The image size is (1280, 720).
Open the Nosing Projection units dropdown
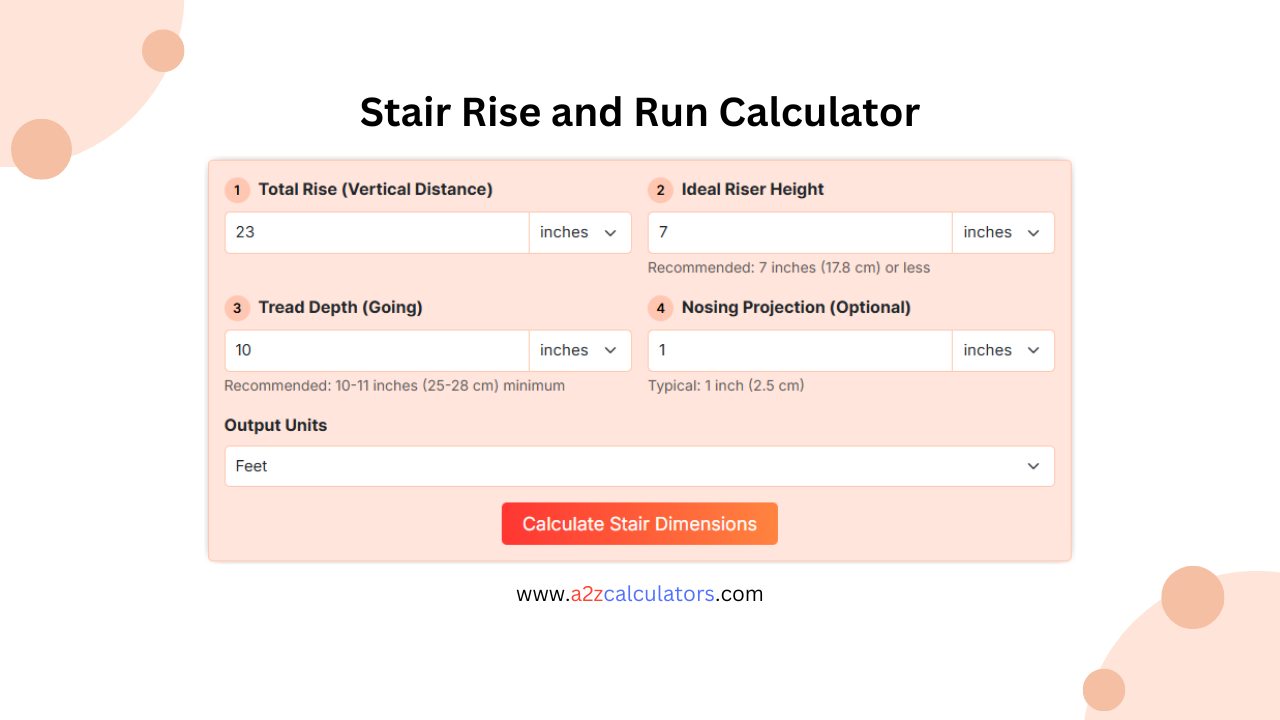click(1003, 350)
